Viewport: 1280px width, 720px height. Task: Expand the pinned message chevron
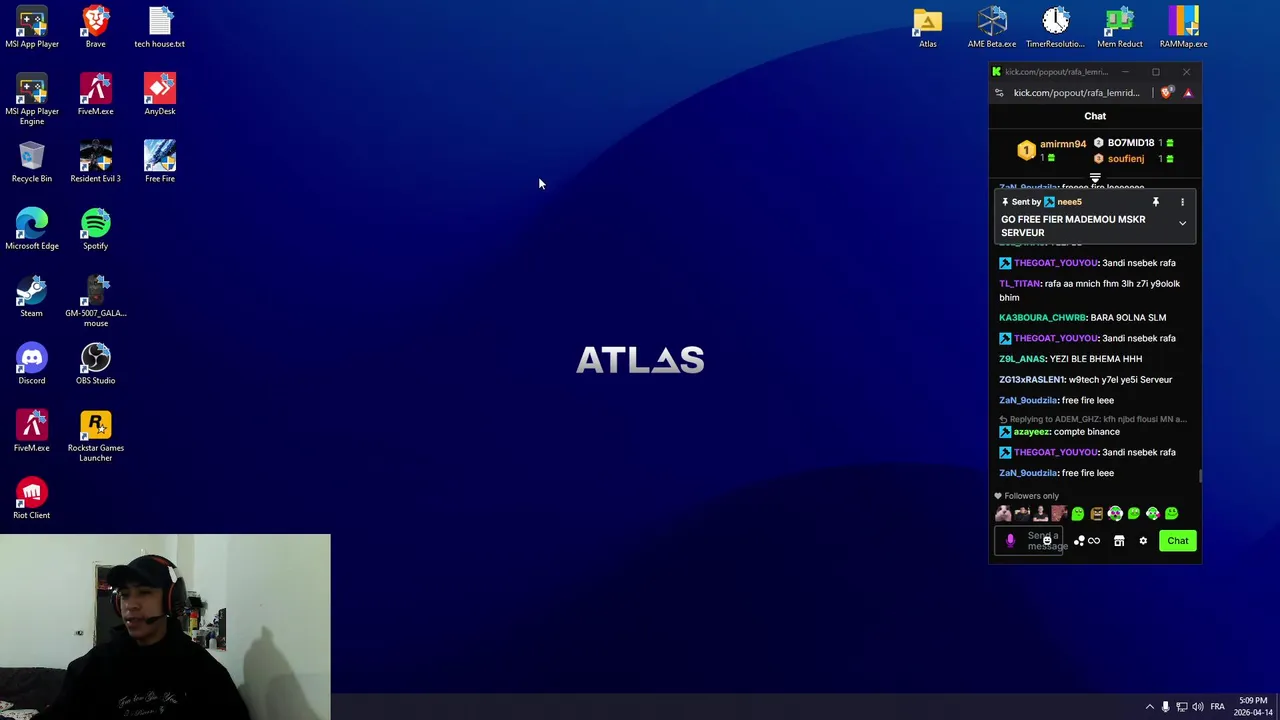click(x=1182, y=224)
